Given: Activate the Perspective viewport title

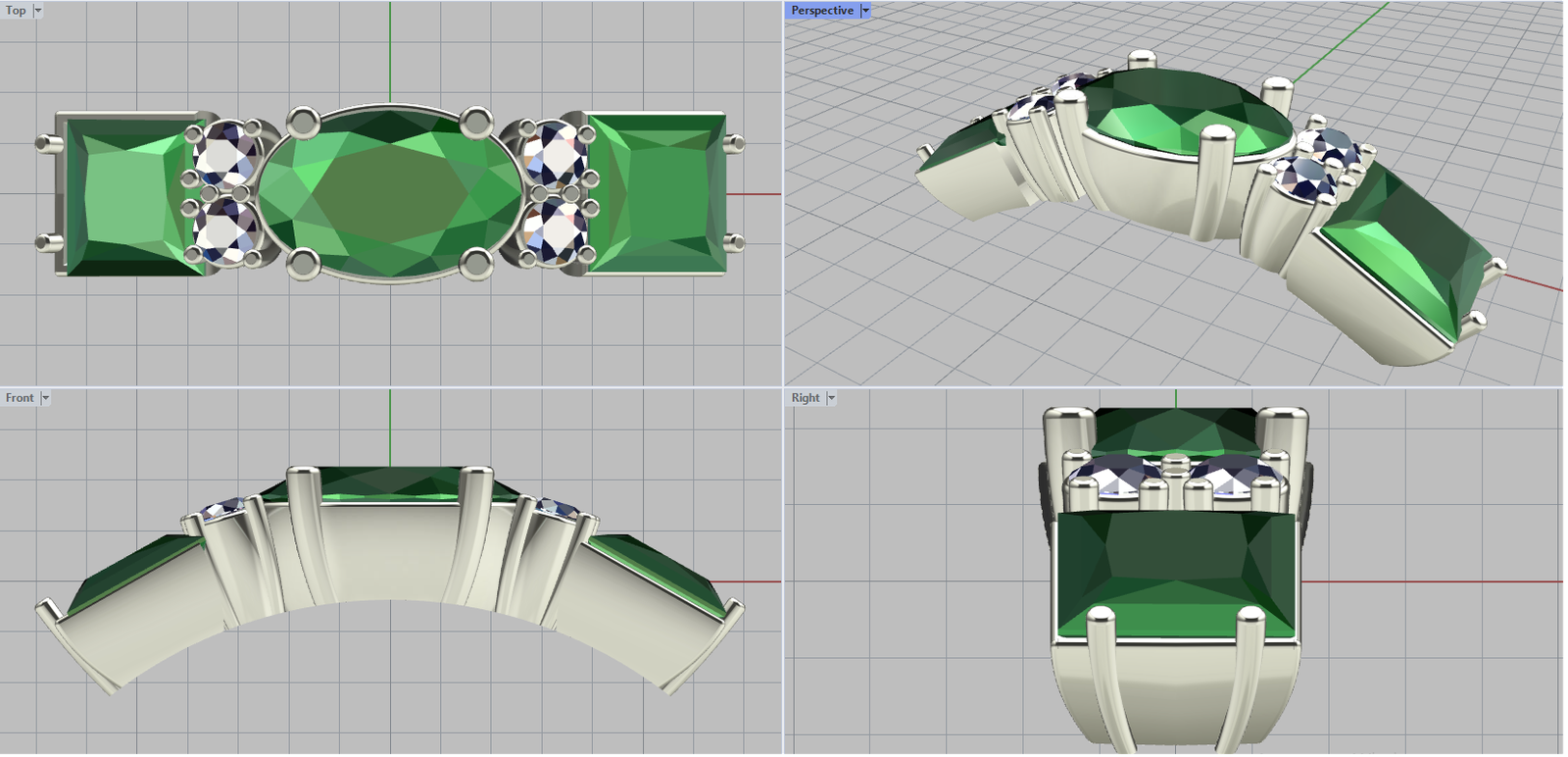Looking at the screenshot, I should tap(821, 11).
